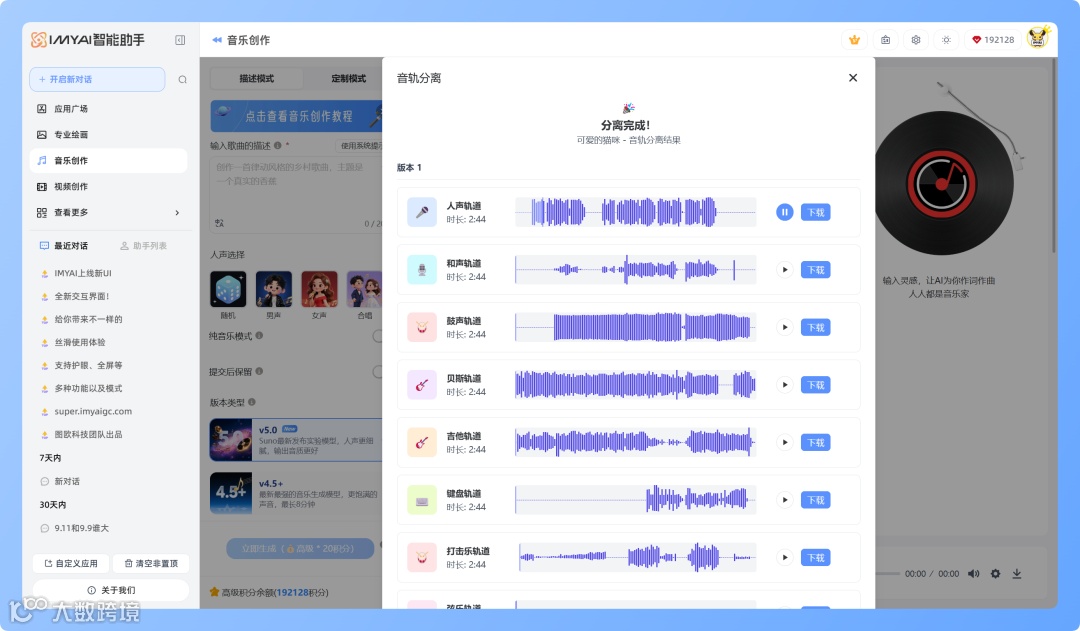Pause the 人声轨道 vocal track playback

(785, 212)
